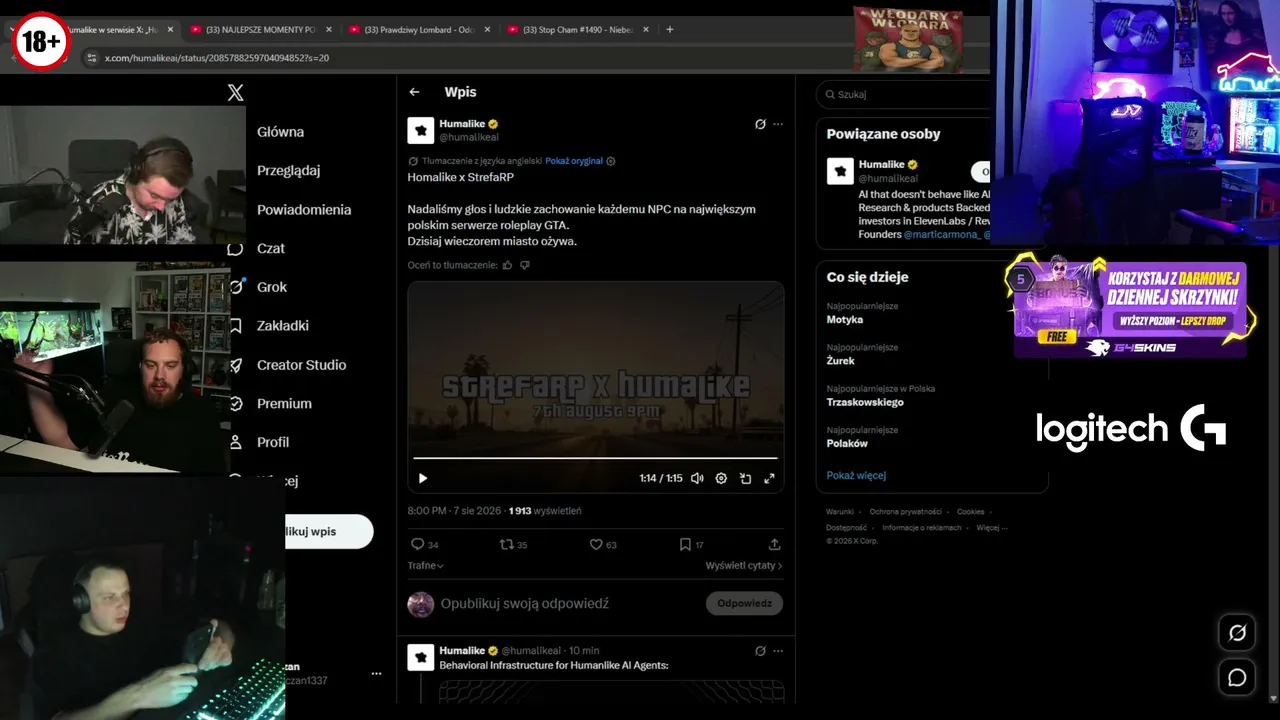Click the floating Grok button at bottom right
The image size is (1280, 720).
(1237, 633)
